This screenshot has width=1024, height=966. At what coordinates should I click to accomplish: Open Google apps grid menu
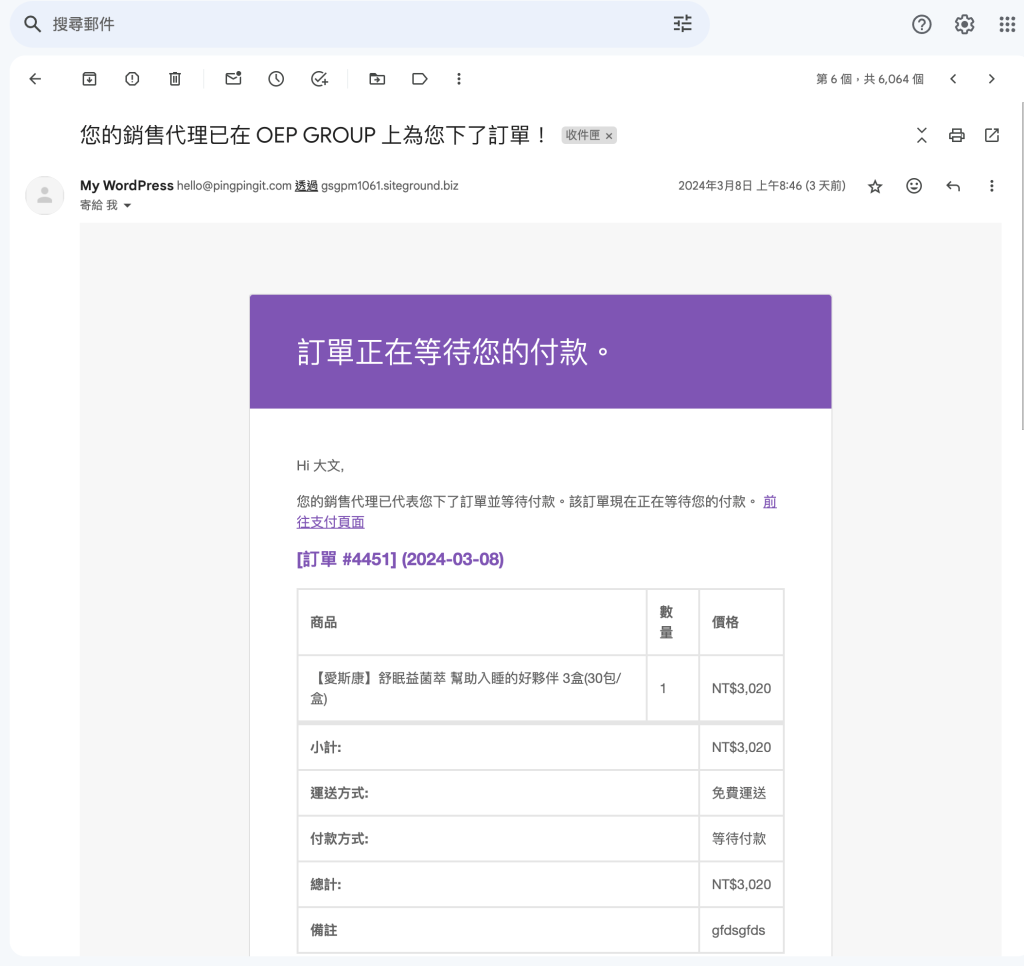pos(1007,25)
